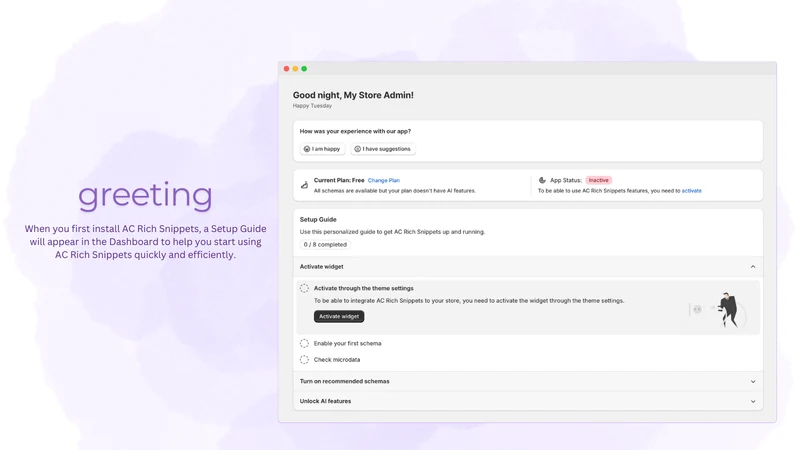This screenshot has height=450, width=800.
Task: Expand the Unlock AI features chevron
Action: tap(753, 402)
